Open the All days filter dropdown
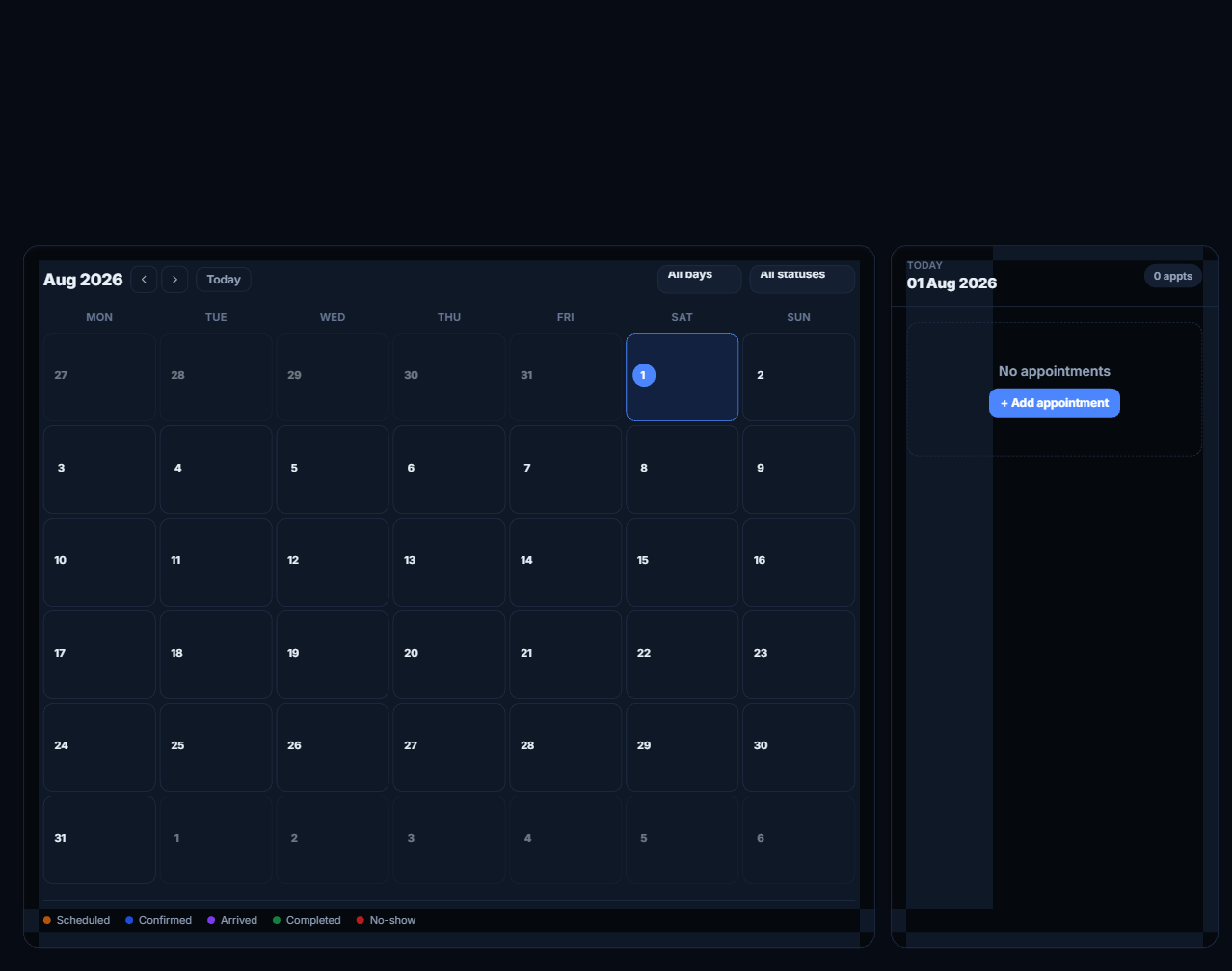Image resolution: width=1232 pixels, height=971 pixels. 699,278
